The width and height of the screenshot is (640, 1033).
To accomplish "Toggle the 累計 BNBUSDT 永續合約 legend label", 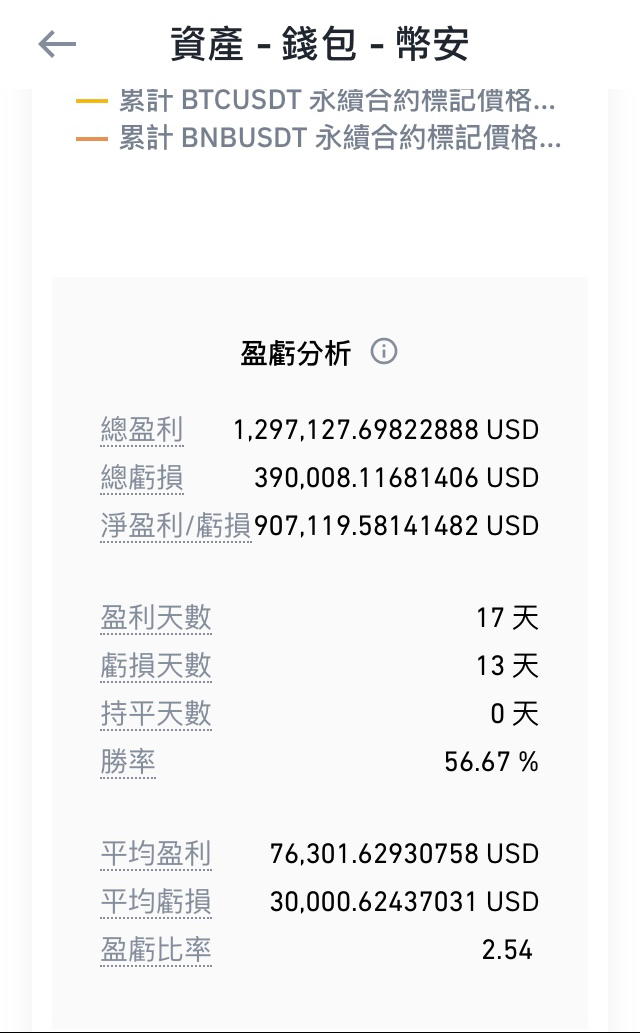I will tap(339, 139).
